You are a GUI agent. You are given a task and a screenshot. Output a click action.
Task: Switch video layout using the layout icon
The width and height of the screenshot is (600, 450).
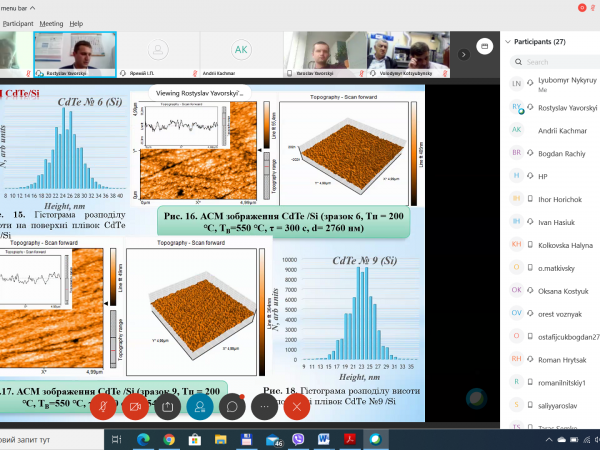483,44
